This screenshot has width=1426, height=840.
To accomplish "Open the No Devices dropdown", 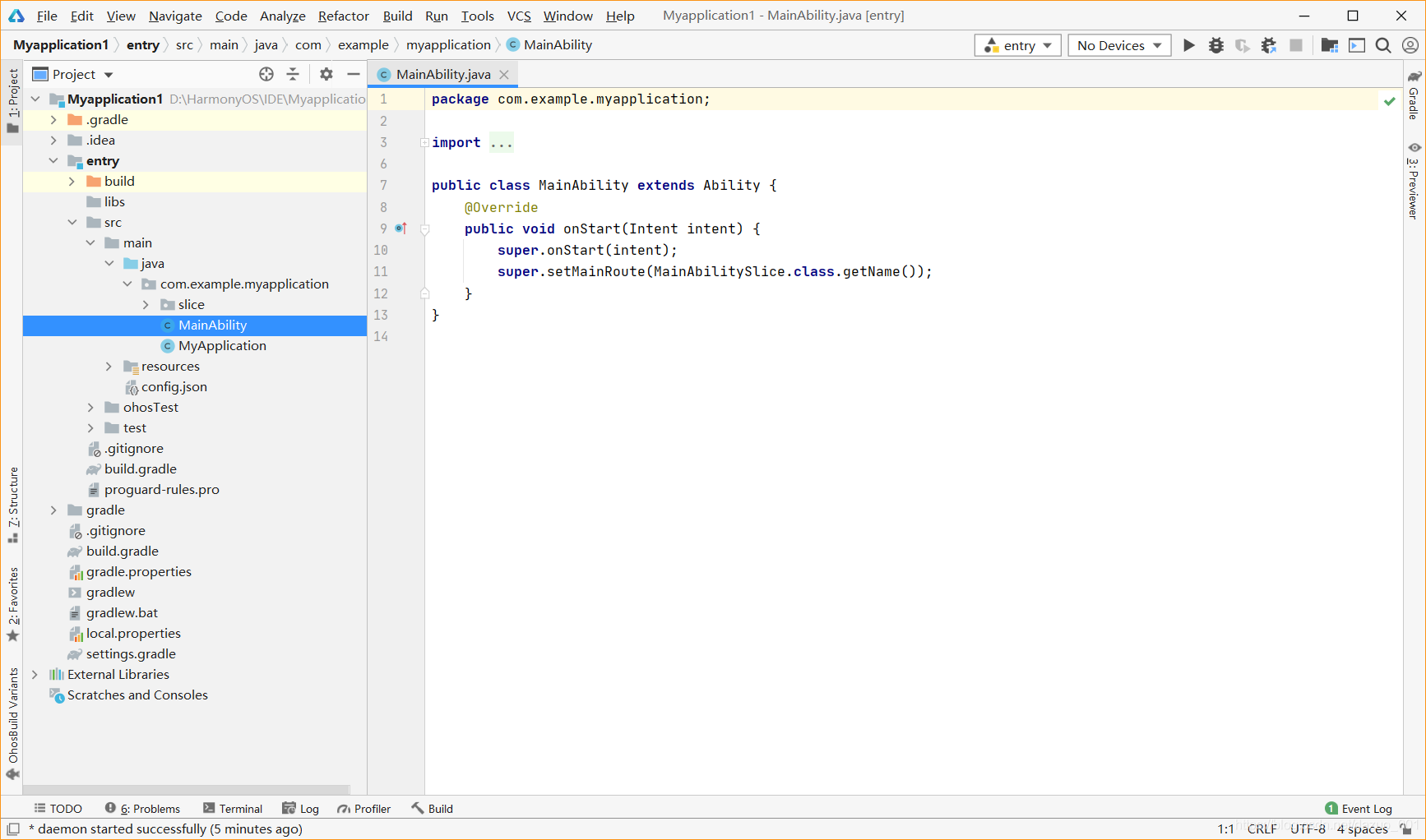I will [1119, 45].
